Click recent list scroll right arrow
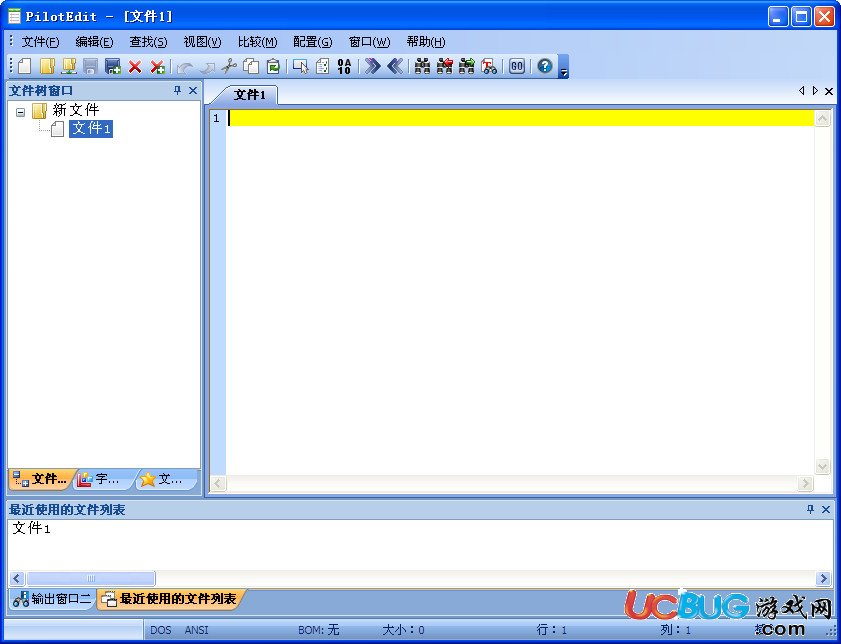841x644 pixels. [x=823, y=578]
